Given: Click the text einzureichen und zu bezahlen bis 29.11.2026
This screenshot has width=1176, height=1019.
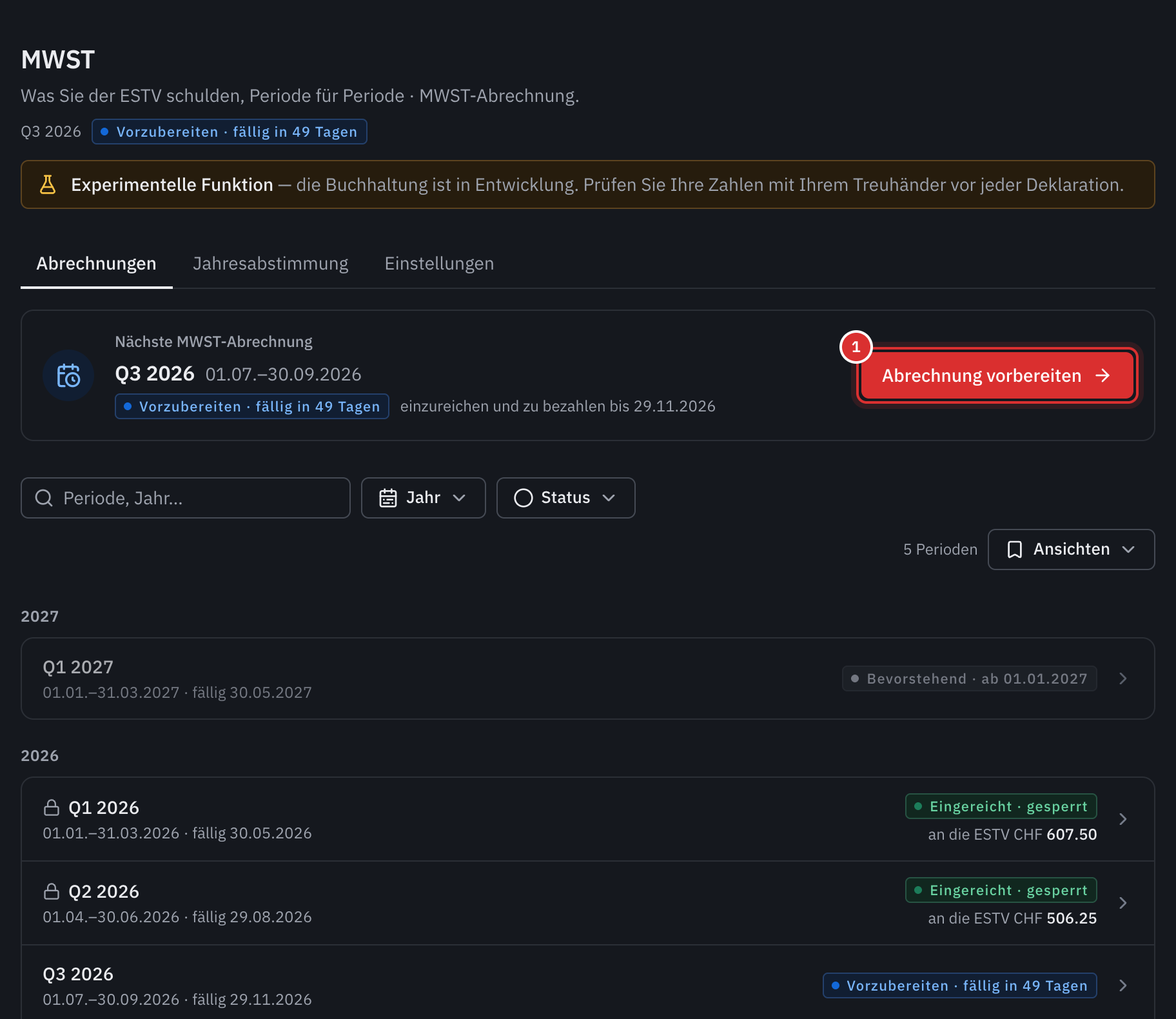Looking at the screenshot, I should click(x=558, y=406).
